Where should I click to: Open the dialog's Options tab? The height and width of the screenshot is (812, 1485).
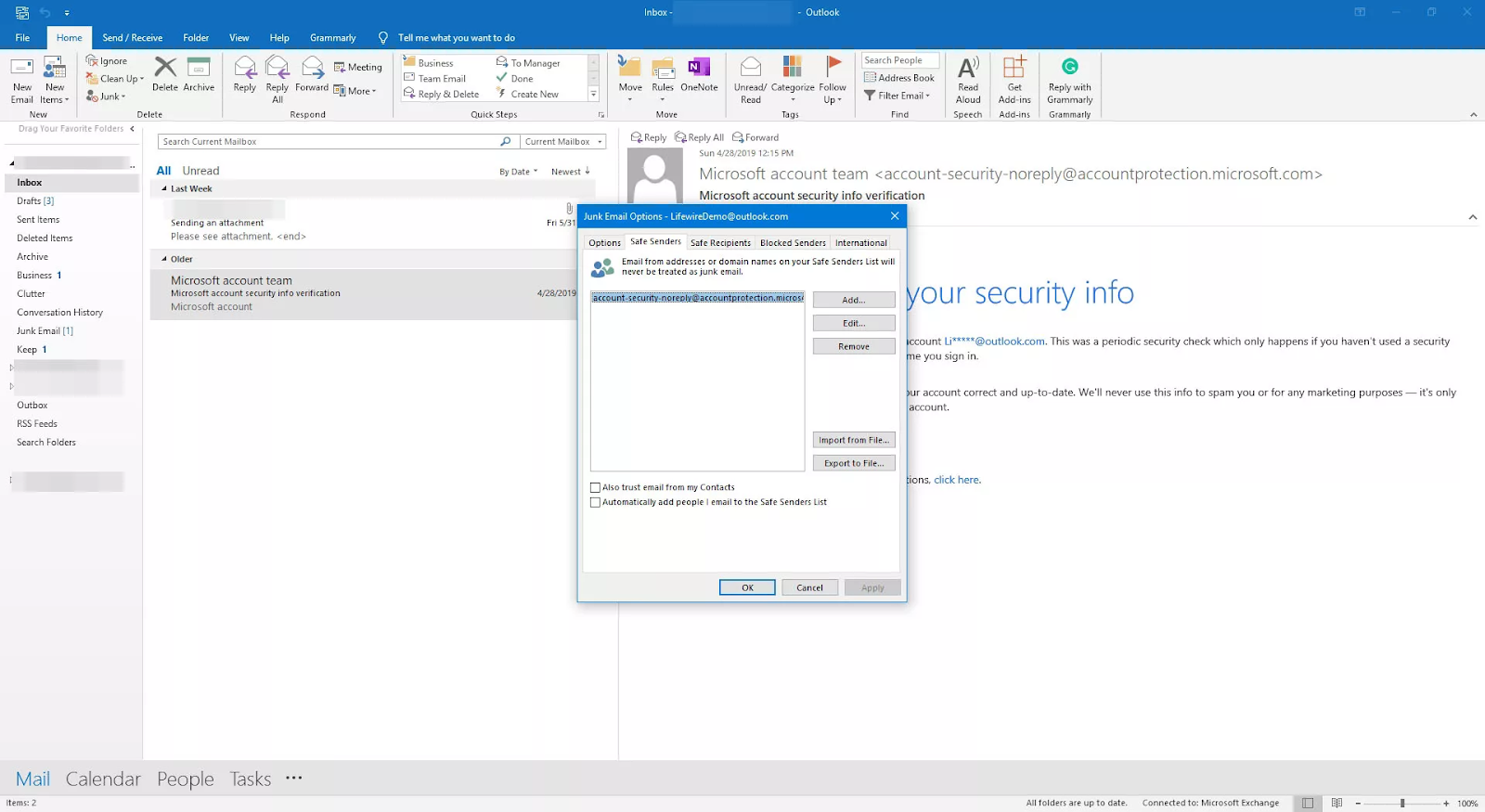[605, 243]
